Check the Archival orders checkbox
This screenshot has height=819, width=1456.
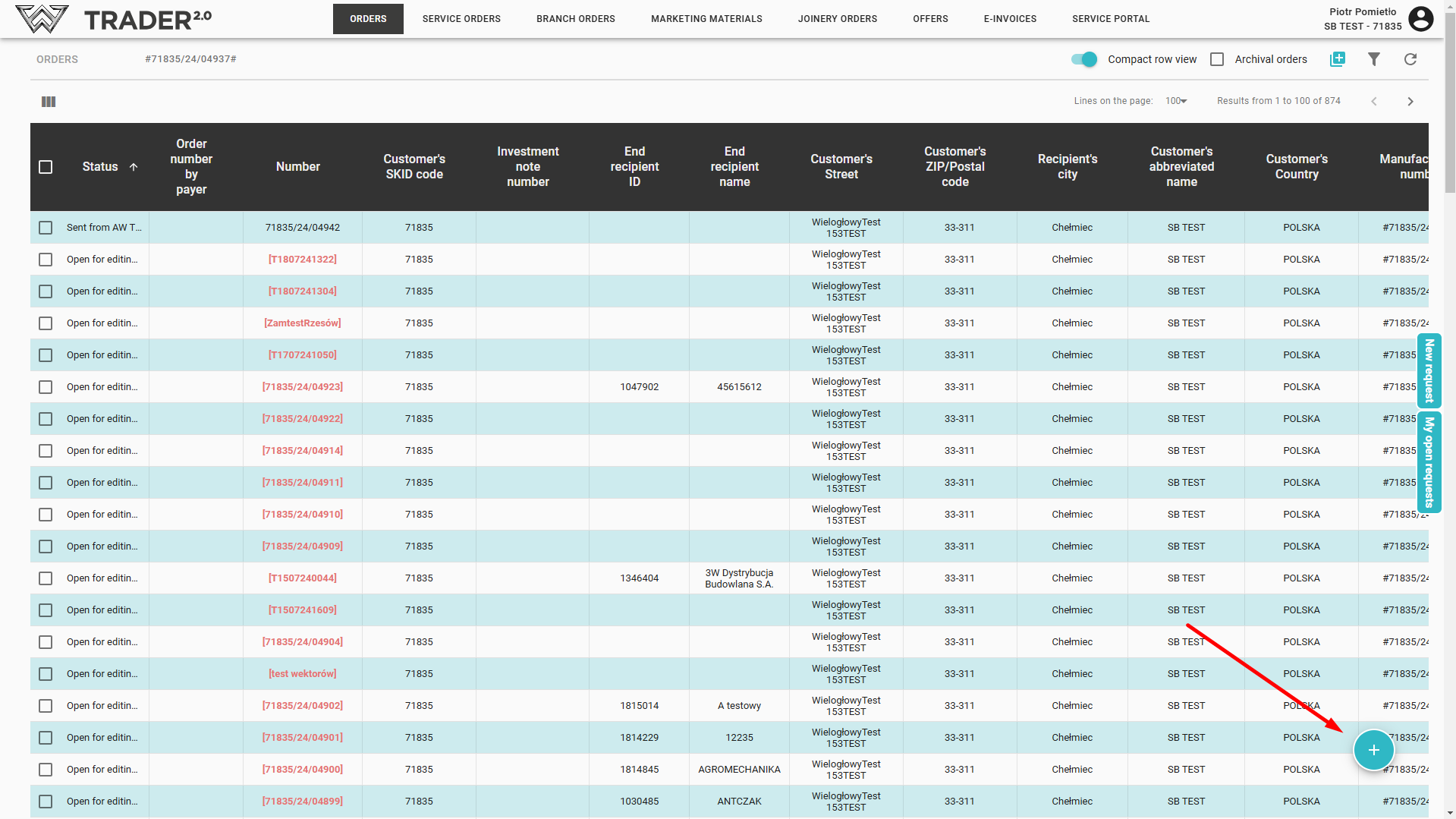point(1217,59)
